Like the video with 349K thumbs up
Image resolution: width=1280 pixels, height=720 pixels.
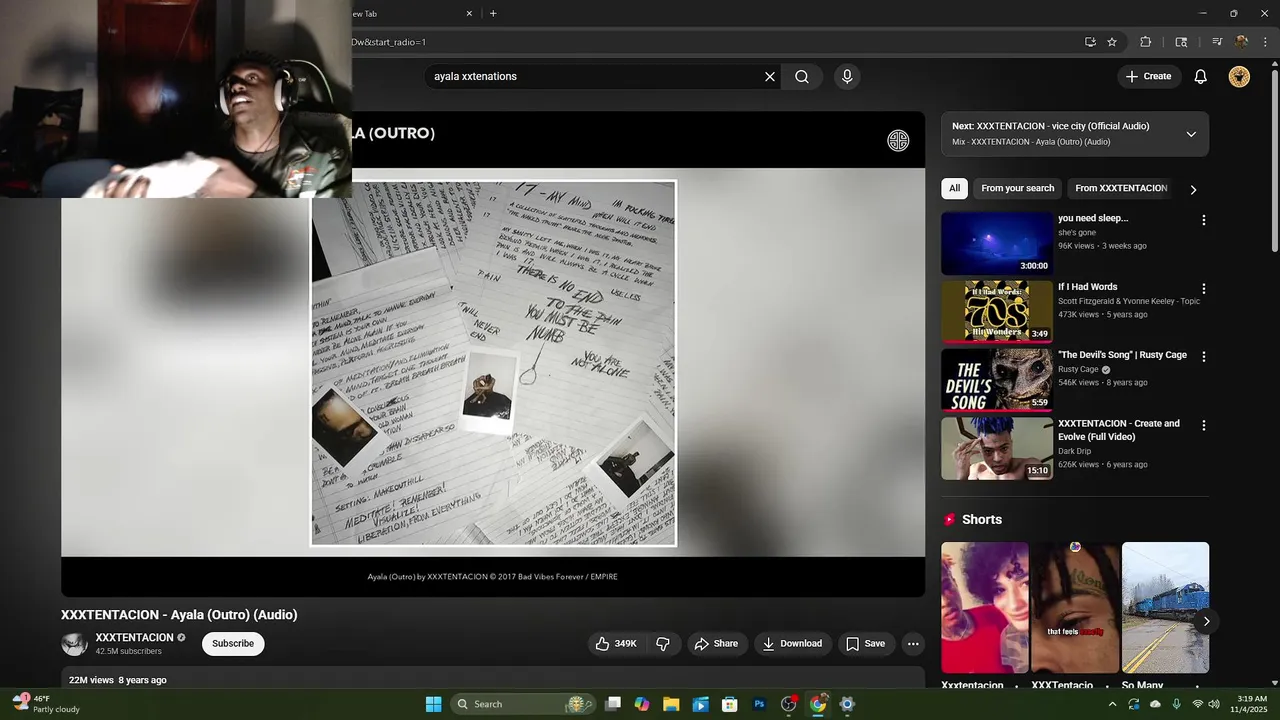(617, 644)
